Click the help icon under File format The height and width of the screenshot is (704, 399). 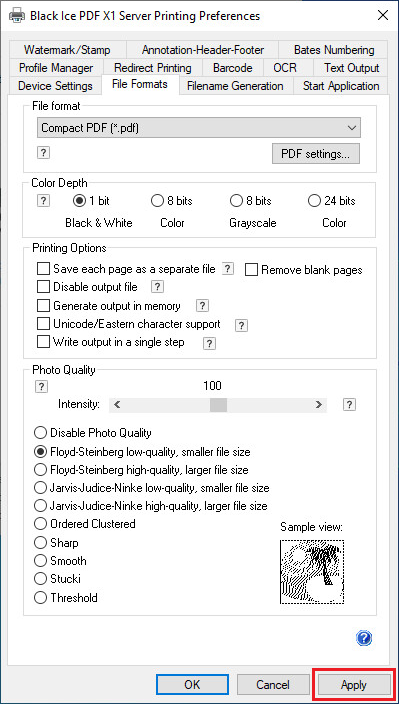click(x=43, y=153)
